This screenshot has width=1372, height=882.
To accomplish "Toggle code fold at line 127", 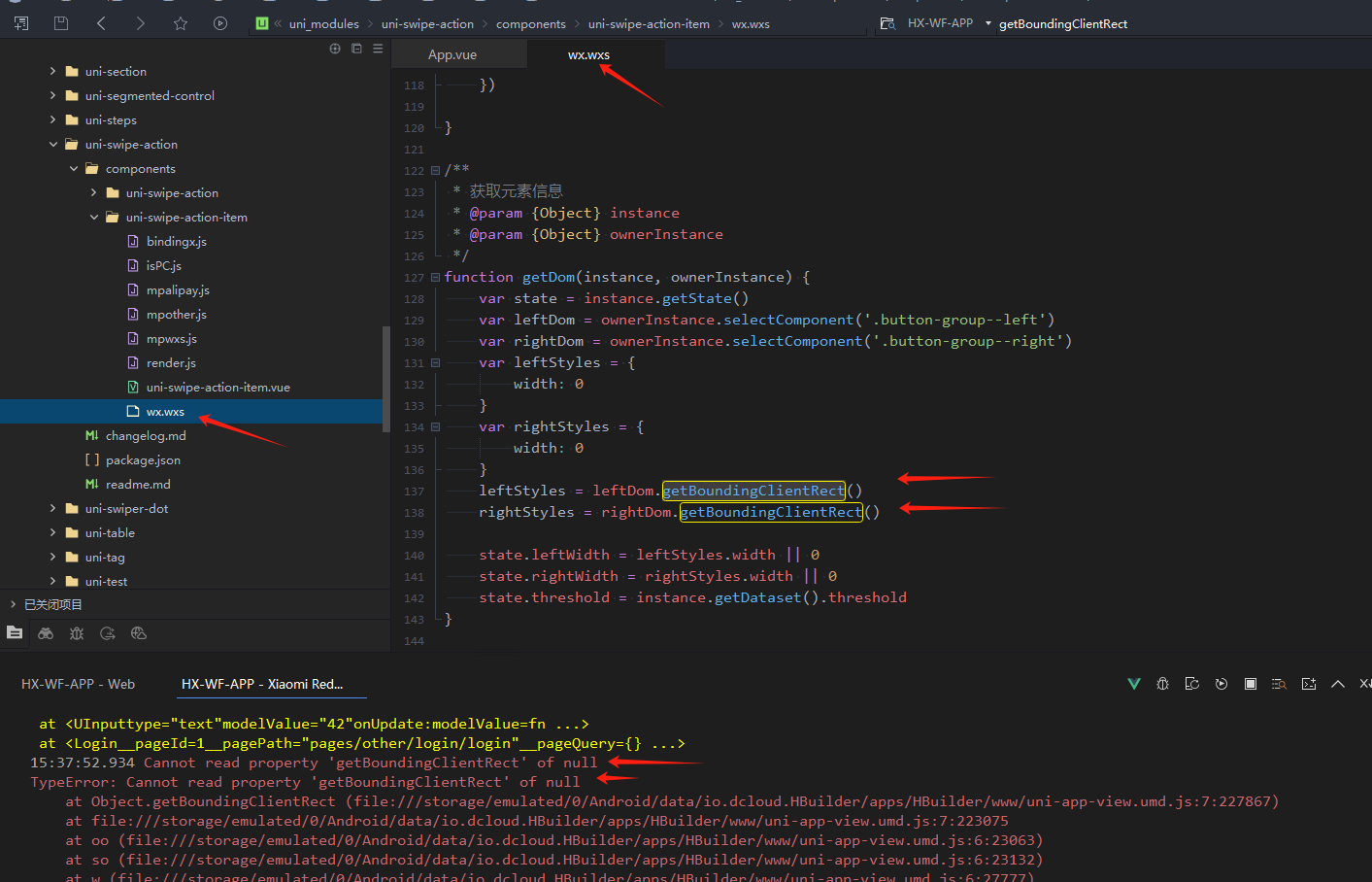I will pos(435,278).
